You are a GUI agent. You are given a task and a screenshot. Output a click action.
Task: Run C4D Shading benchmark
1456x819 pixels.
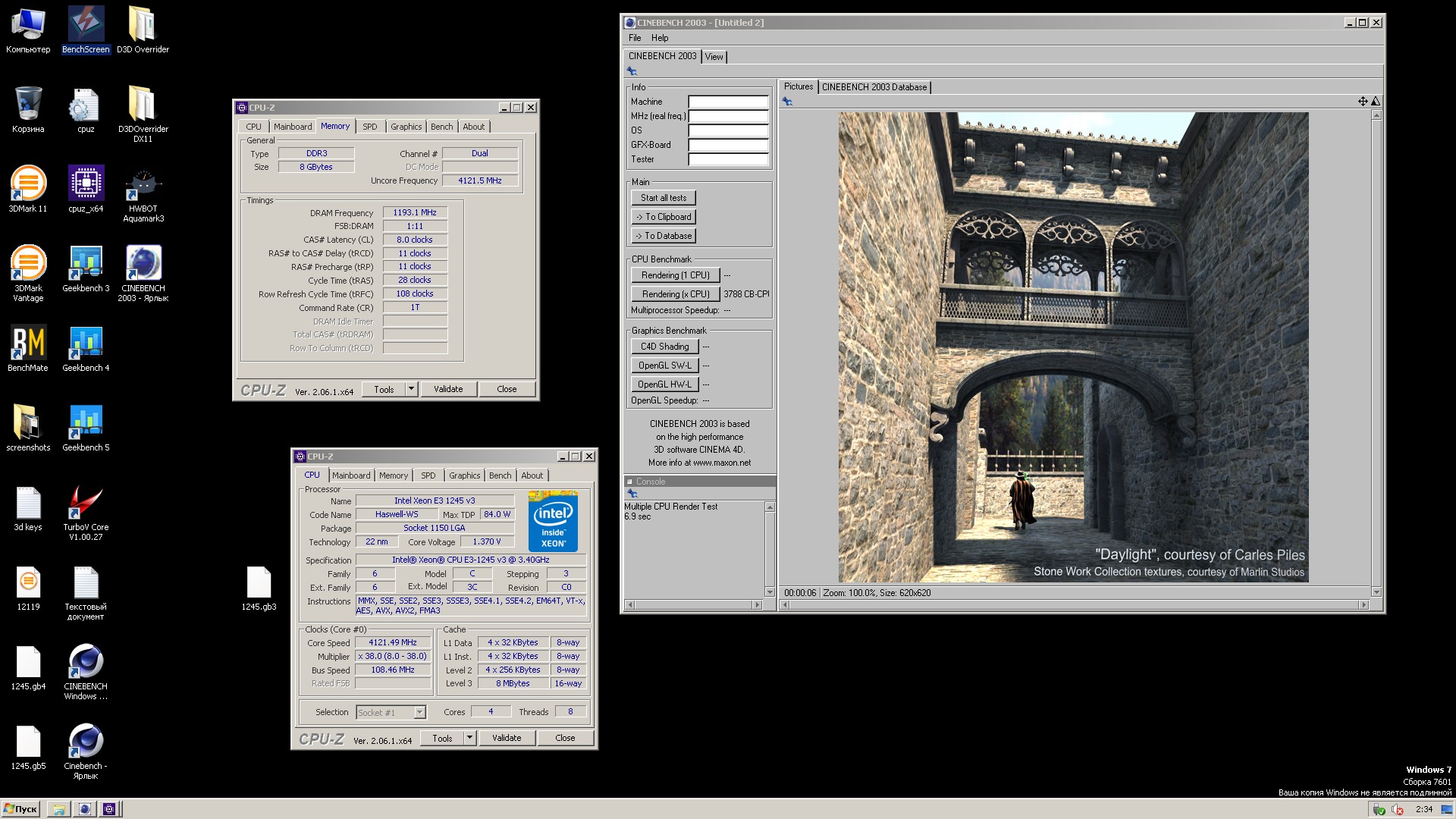665,347
